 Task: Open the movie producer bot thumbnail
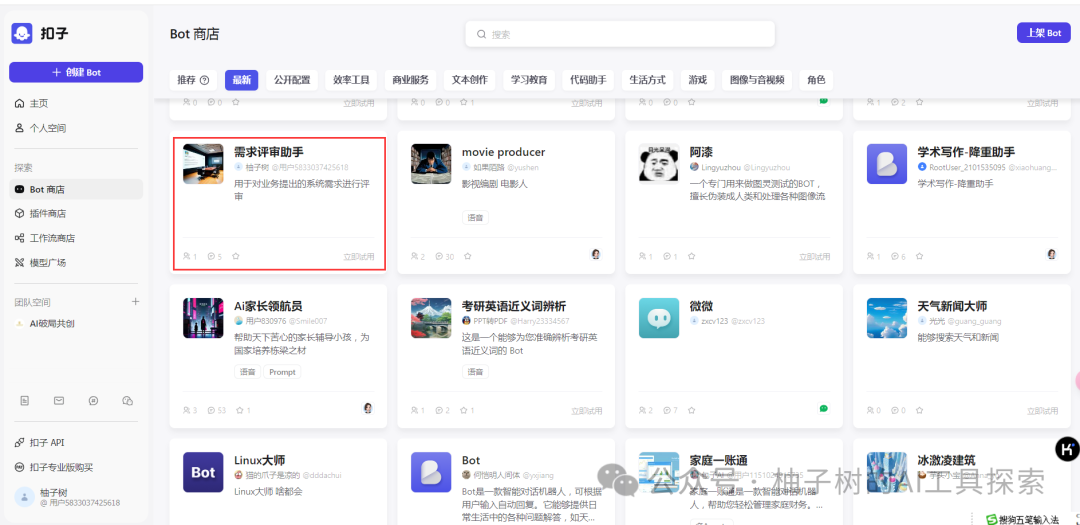(x=431, y=164)
